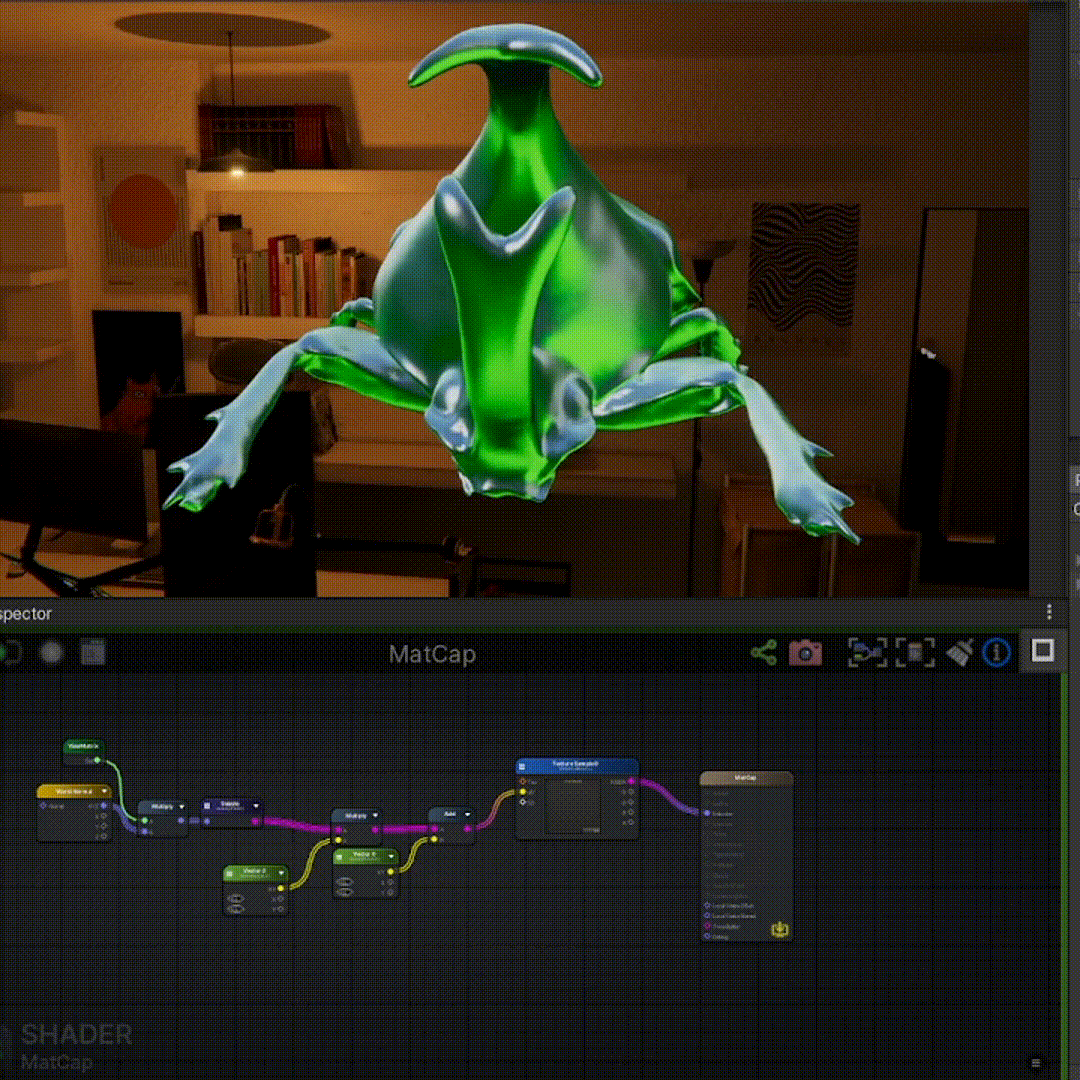Viewport: 1080px width, 1080px height.
Task: Click the sphere preview icon beside the file icon
Action: coord(52,652)
